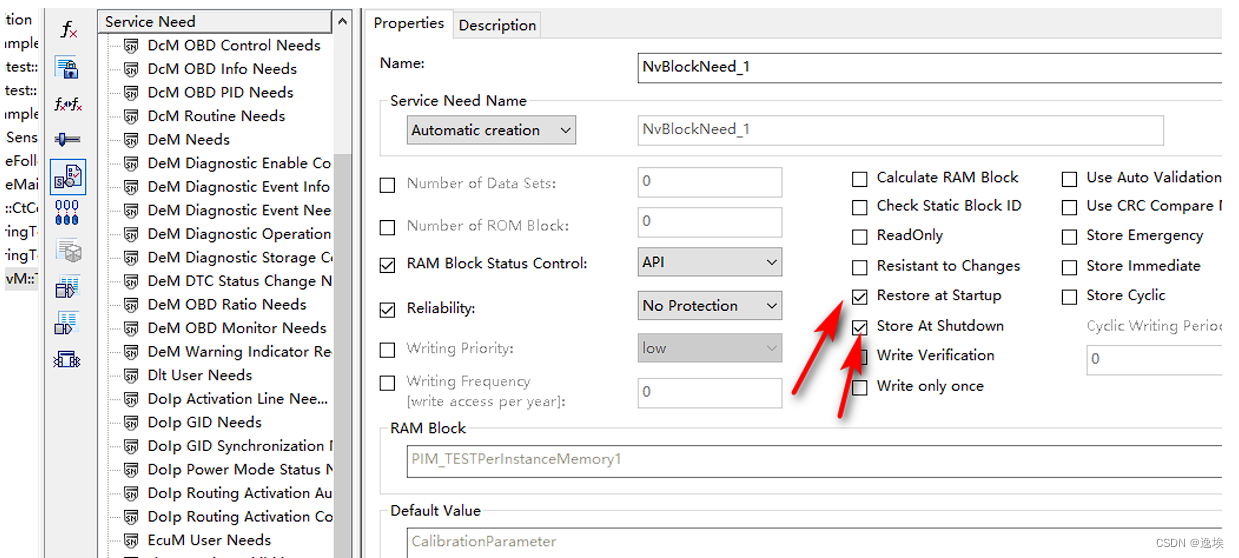Screen dimensions: 1239x558
Task: Select DcM Routine Needs in list
Action: [216, 116]
